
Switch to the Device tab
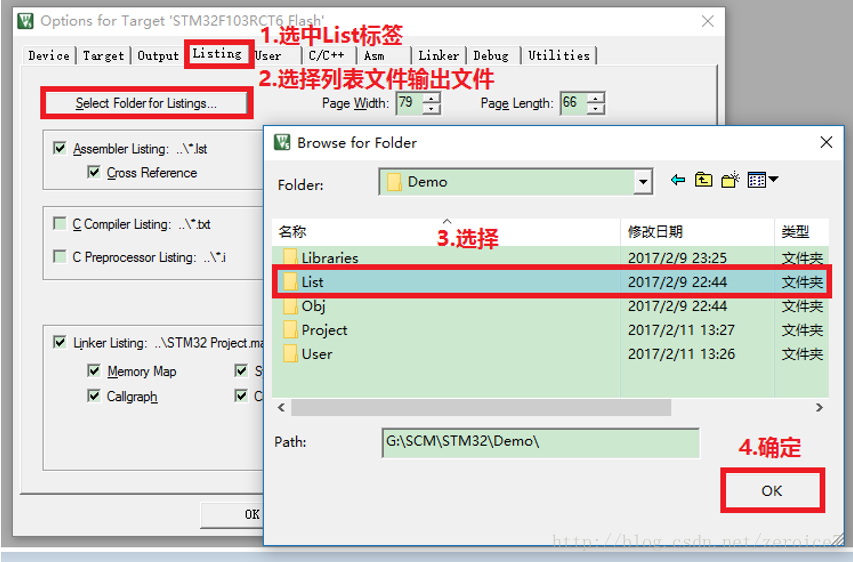[49, 55]
